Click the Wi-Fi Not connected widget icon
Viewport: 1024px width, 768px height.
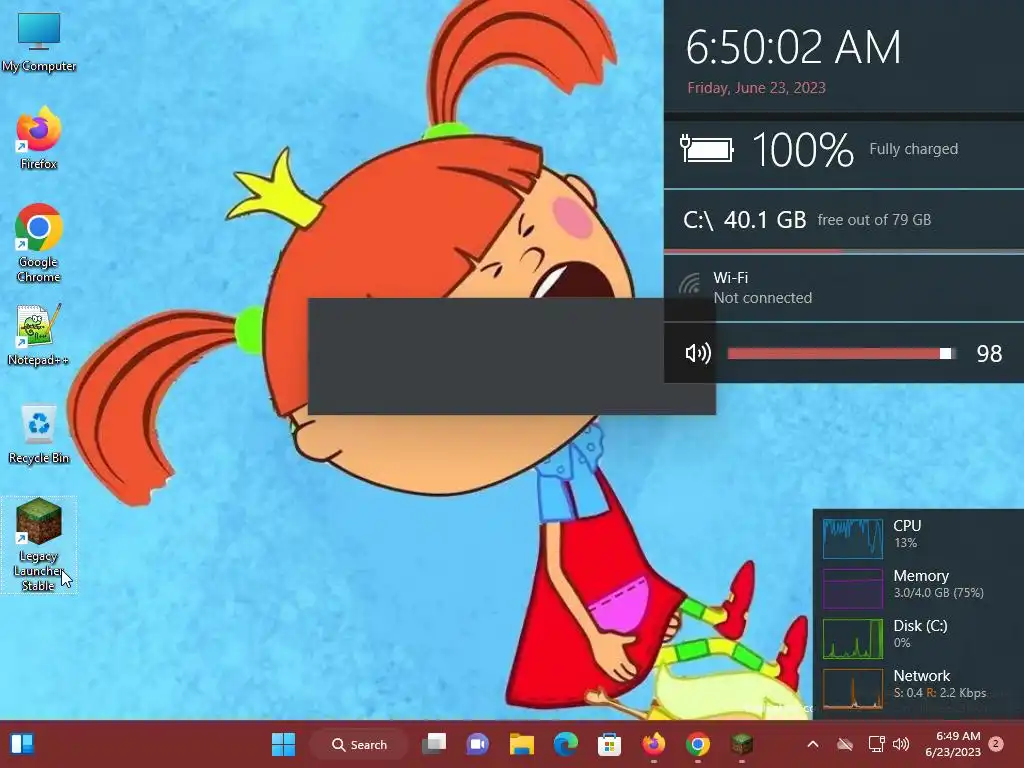click(x=690, y=285)
